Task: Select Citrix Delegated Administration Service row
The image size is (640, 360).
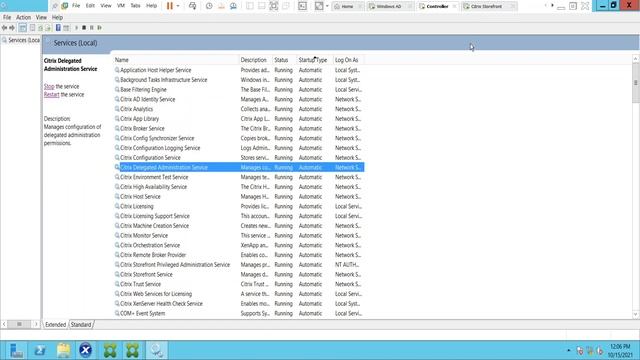Action: click(239, 167)
